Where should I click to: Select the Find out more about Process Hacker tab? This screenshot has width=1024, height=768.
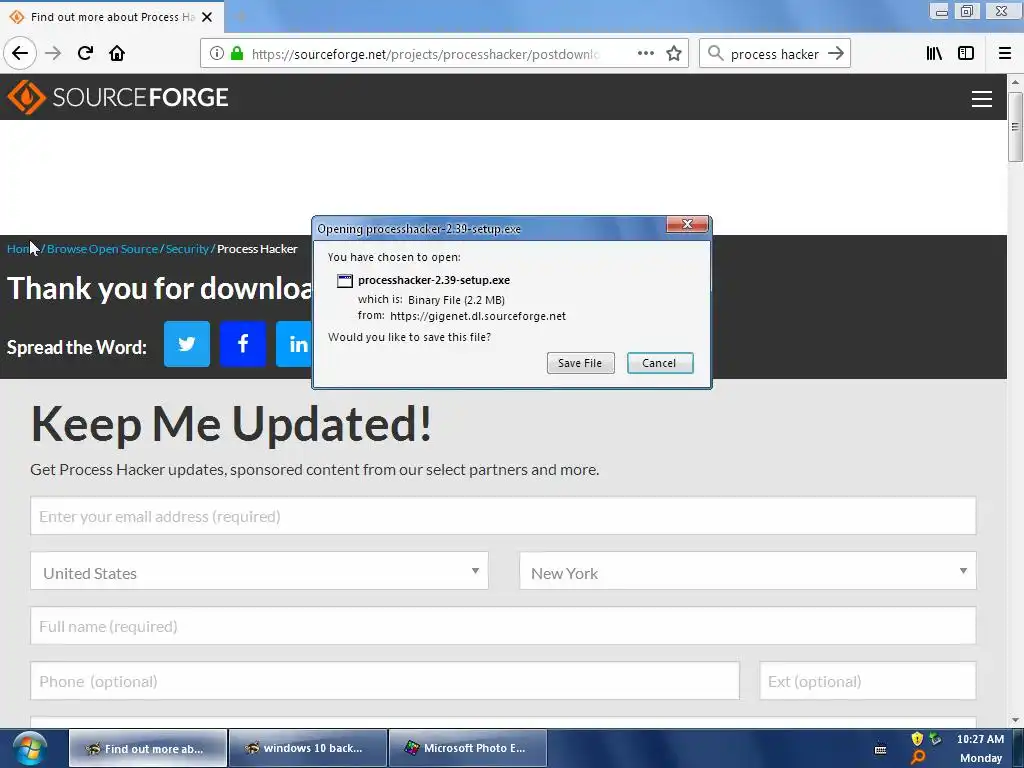coord(112,17)
